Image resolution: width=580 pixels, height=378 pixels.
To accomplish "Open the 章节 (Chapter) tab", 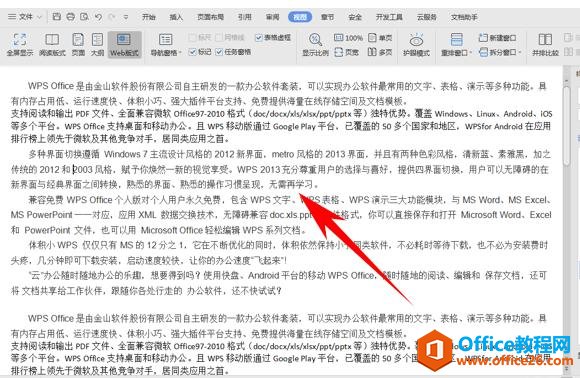I will coord(327,17).
